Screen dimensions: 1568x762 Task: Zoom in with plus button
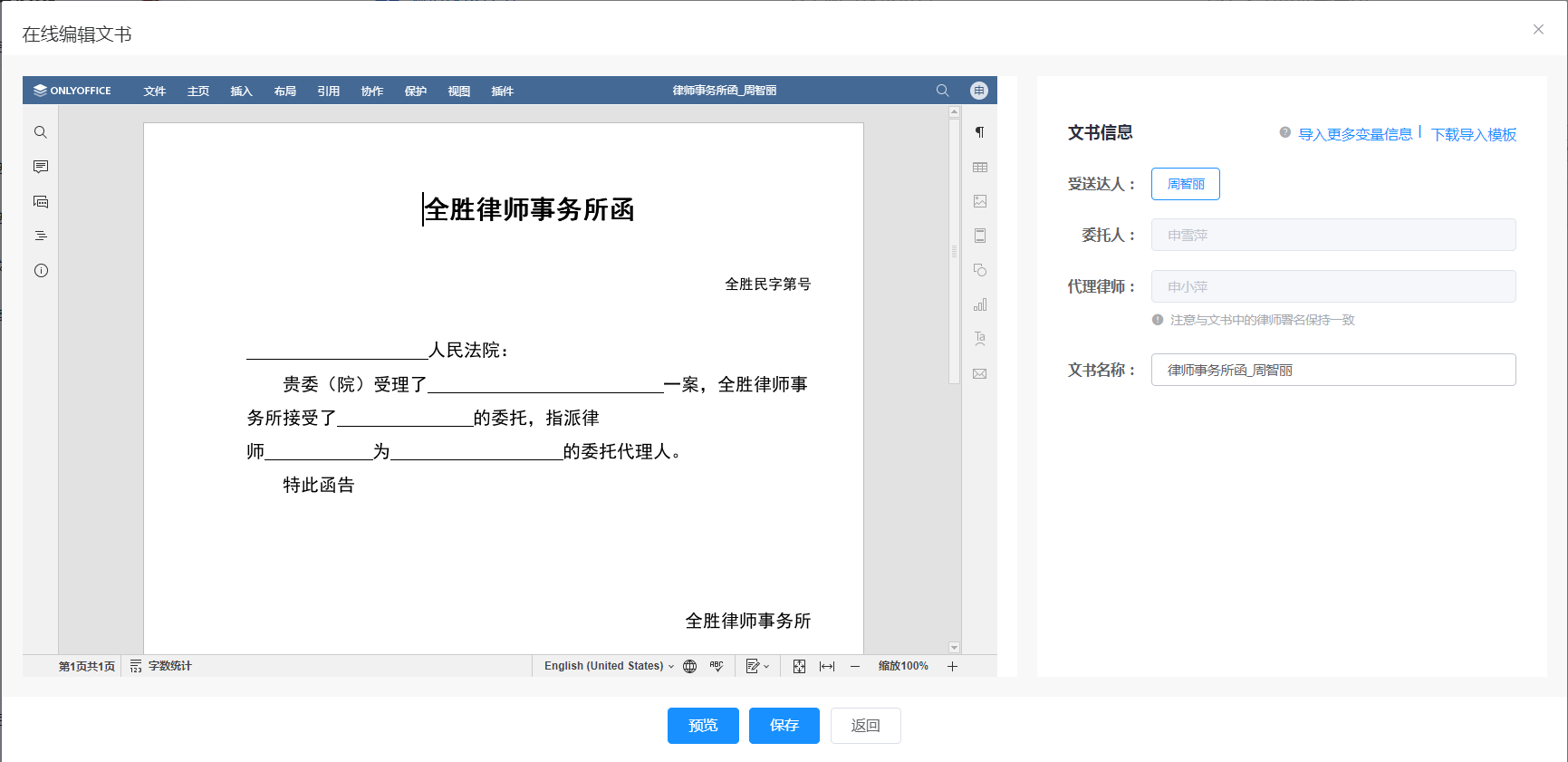pyautogui.click(x=953, y=666)
